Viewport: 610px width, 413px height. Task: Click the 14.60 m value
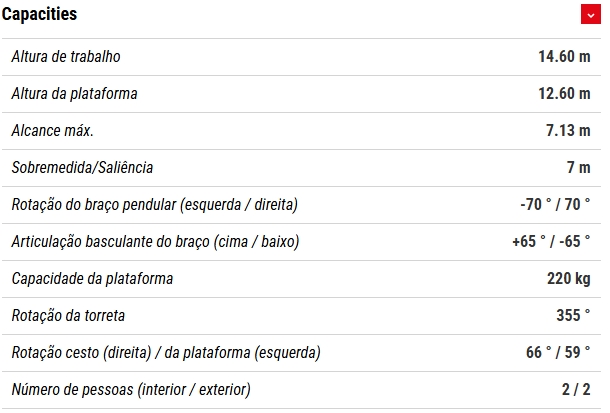point(564,57)
